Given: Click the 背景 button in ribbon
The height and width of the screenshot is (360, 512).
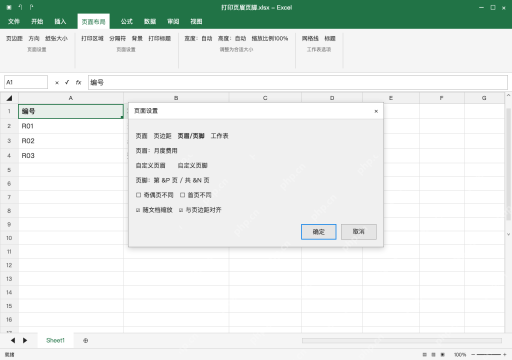Looking at the screenshot, I should [x=137, y=39].
